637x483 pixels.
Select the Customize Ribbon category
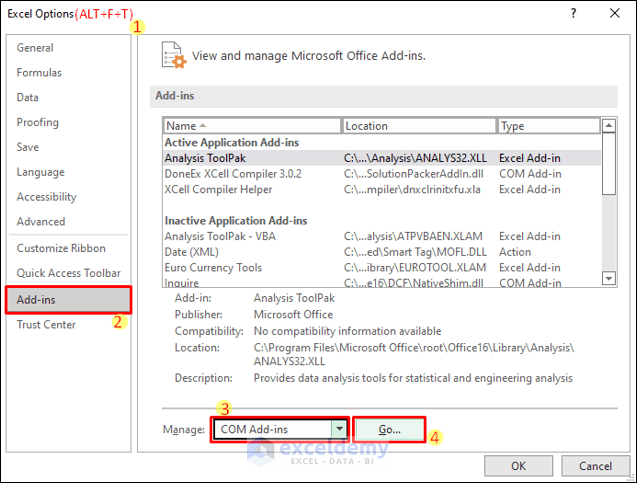pos(61,248)
